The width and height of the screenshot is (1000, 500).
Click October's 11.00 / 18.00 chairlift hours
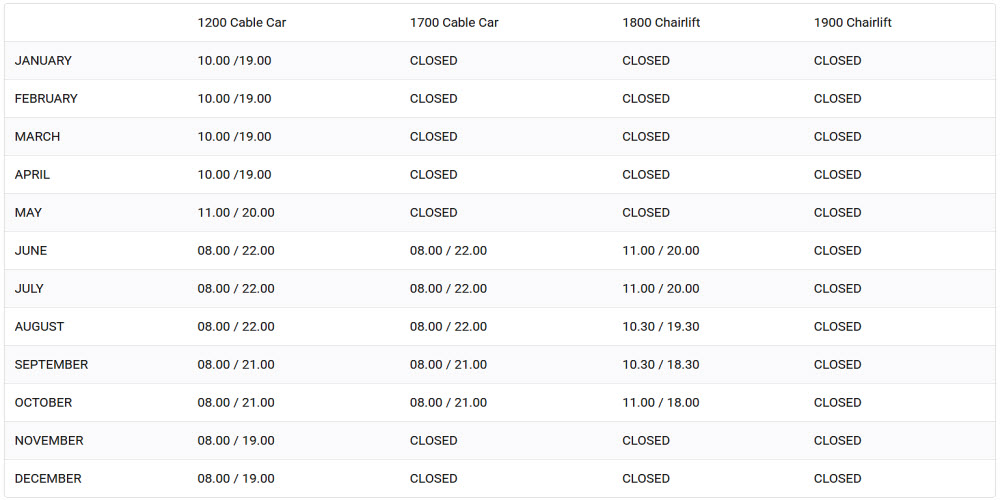coord(661,402)
